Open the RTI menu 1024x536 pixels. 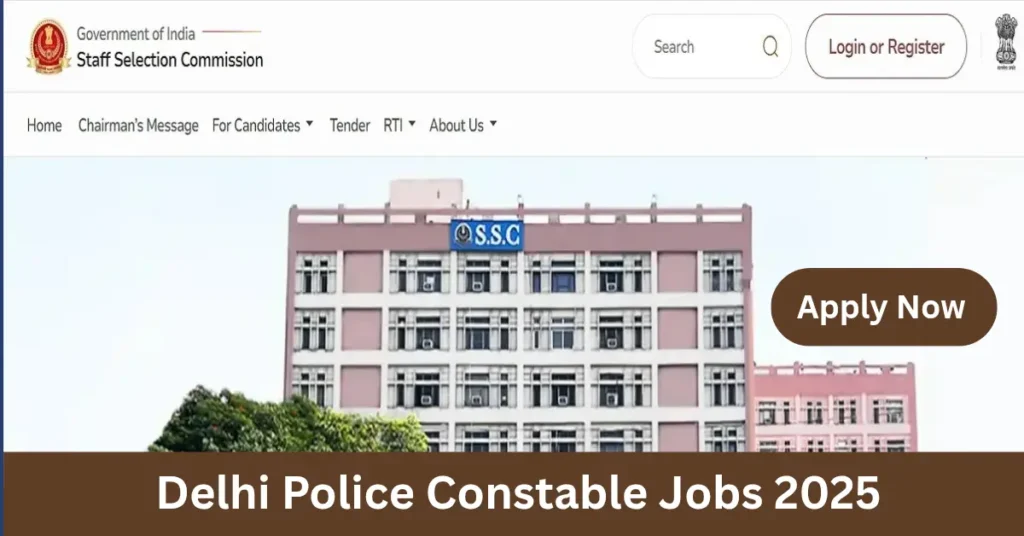[x=393, y=125]
